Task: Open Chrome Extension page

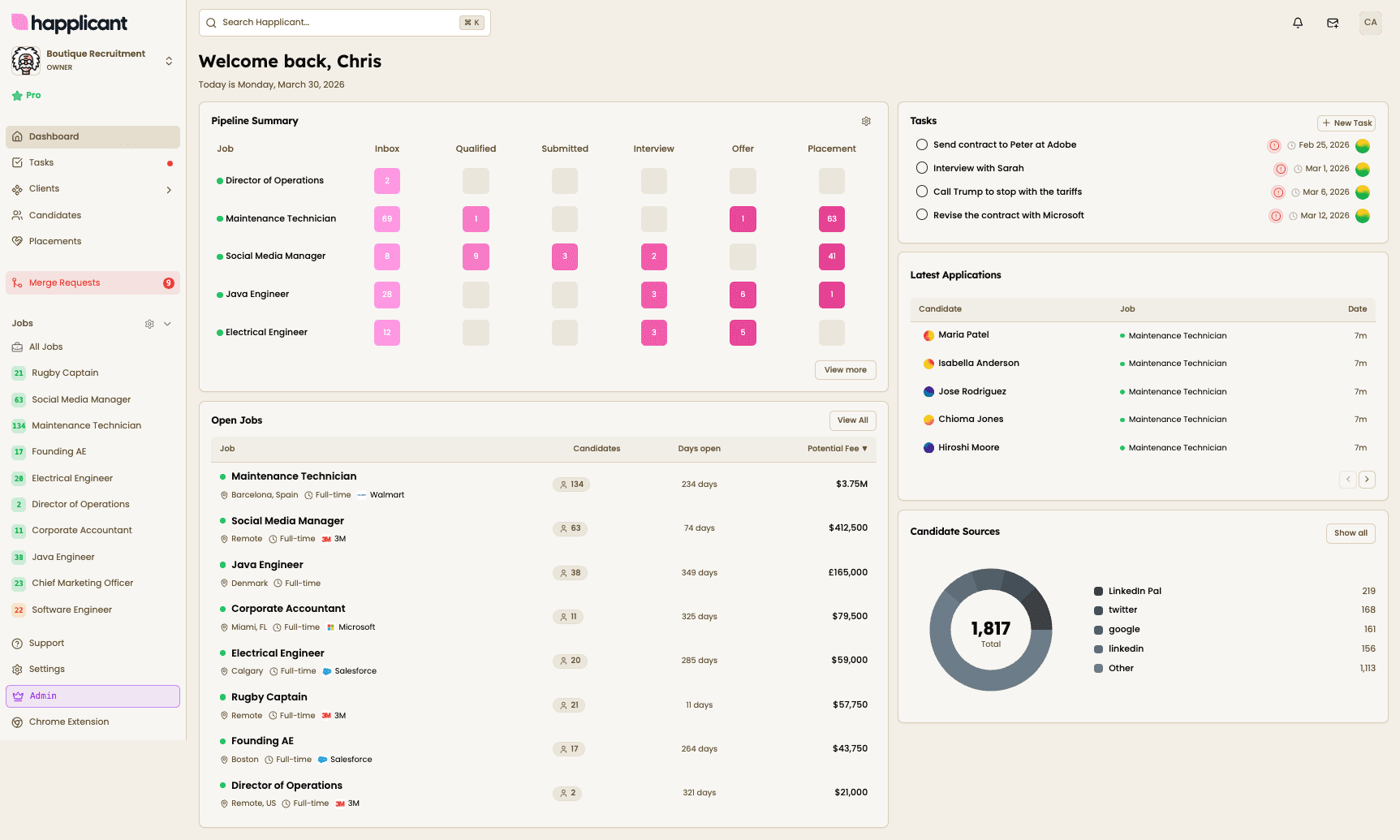Action: point(93,722)
